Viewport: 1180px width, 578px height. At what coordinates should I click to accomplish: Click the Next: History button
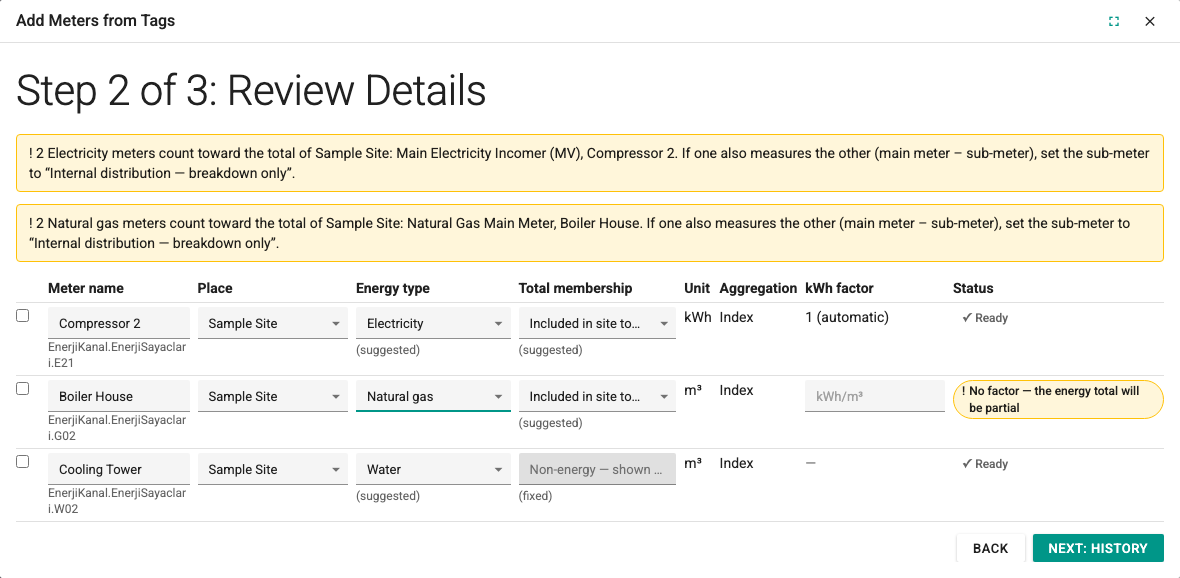[x=1098, y=548]
